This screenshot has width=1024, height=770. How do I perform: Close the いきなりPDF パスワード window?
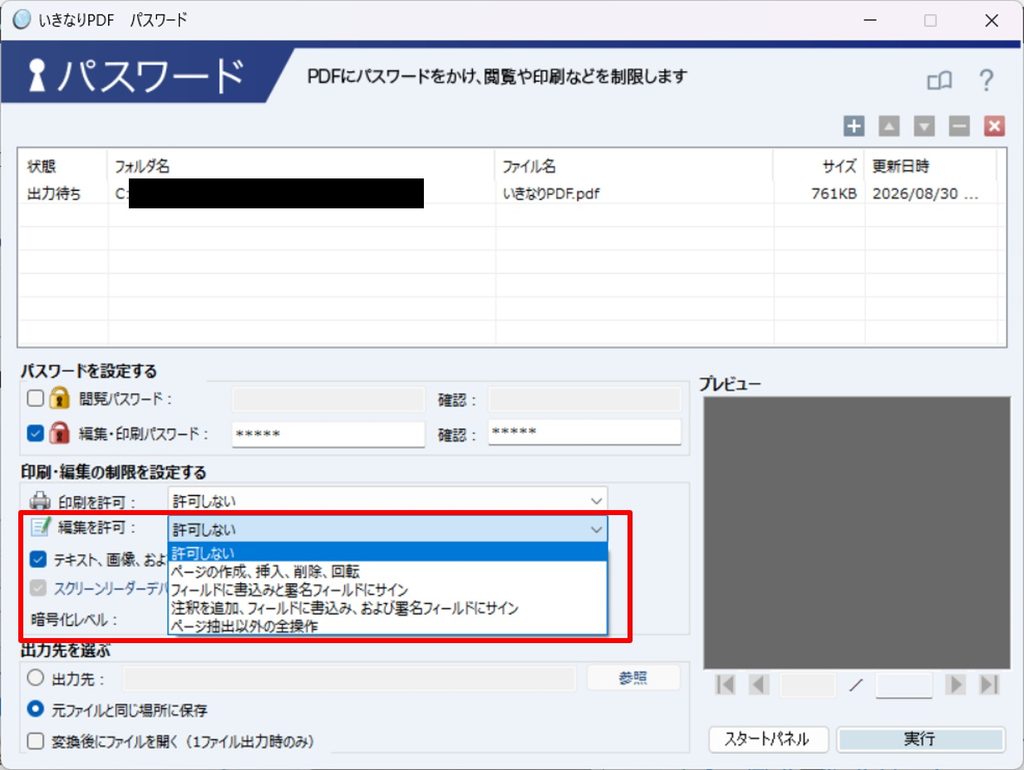(x=991, y=20)
